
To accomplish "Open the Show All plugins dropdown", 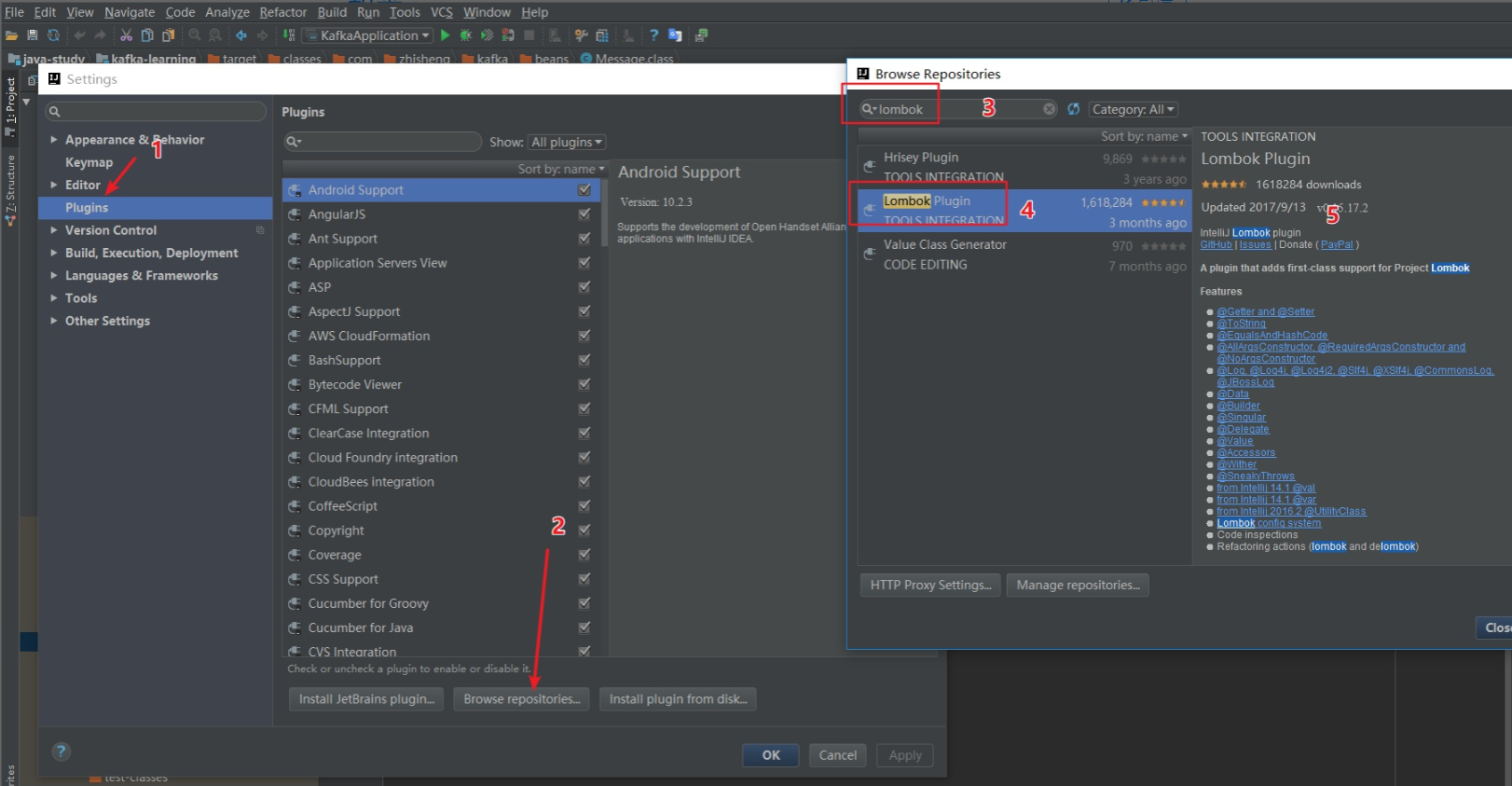I will (x=567, y=142).
